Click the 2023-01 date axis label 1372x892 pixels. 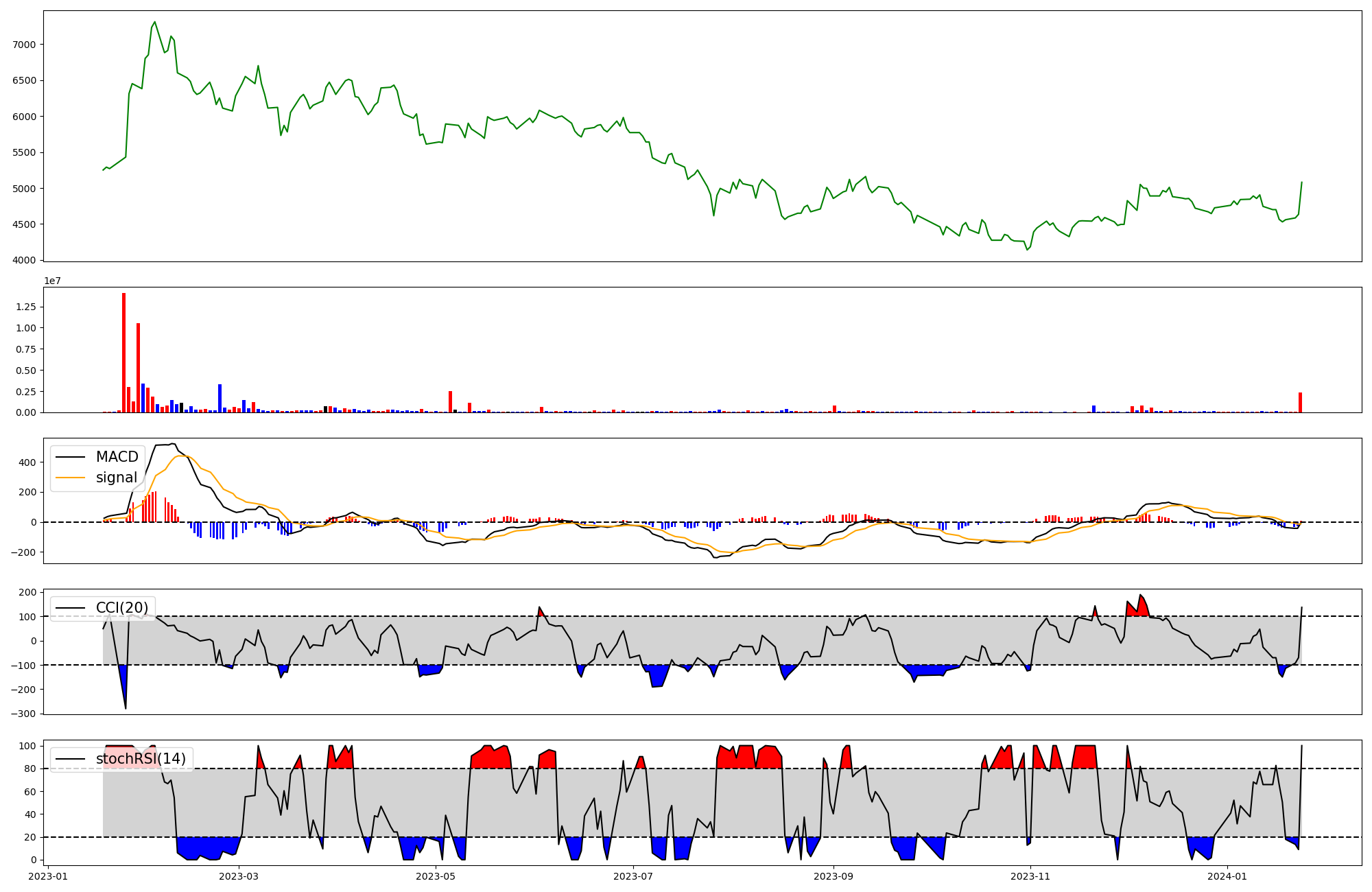(x=48, y=876)
